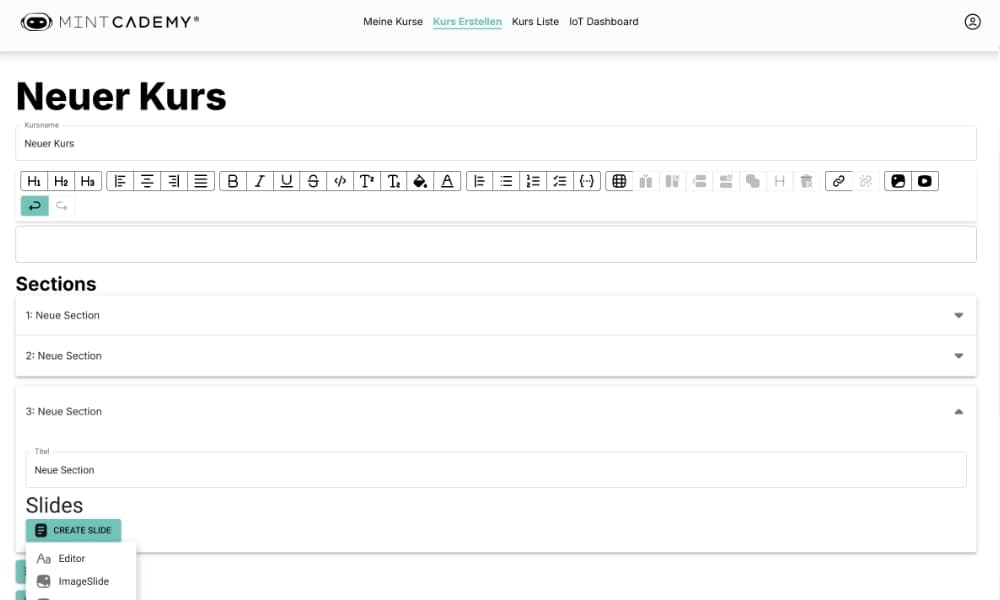Expand the "1: Neue Section" panel

click(958, 315)
